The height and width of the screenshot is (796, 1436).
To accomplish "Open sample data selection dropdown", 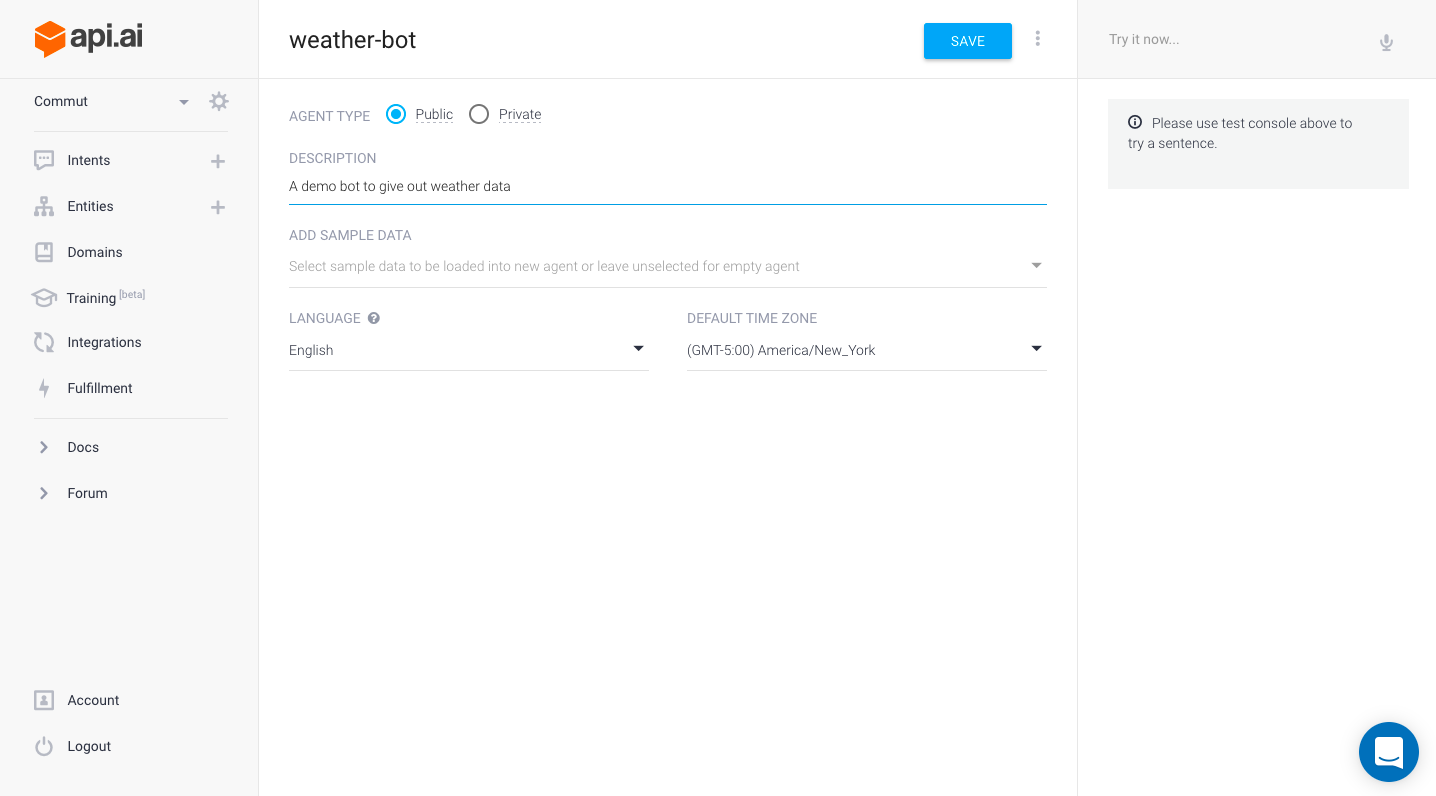I will (x=1036, y=265).
